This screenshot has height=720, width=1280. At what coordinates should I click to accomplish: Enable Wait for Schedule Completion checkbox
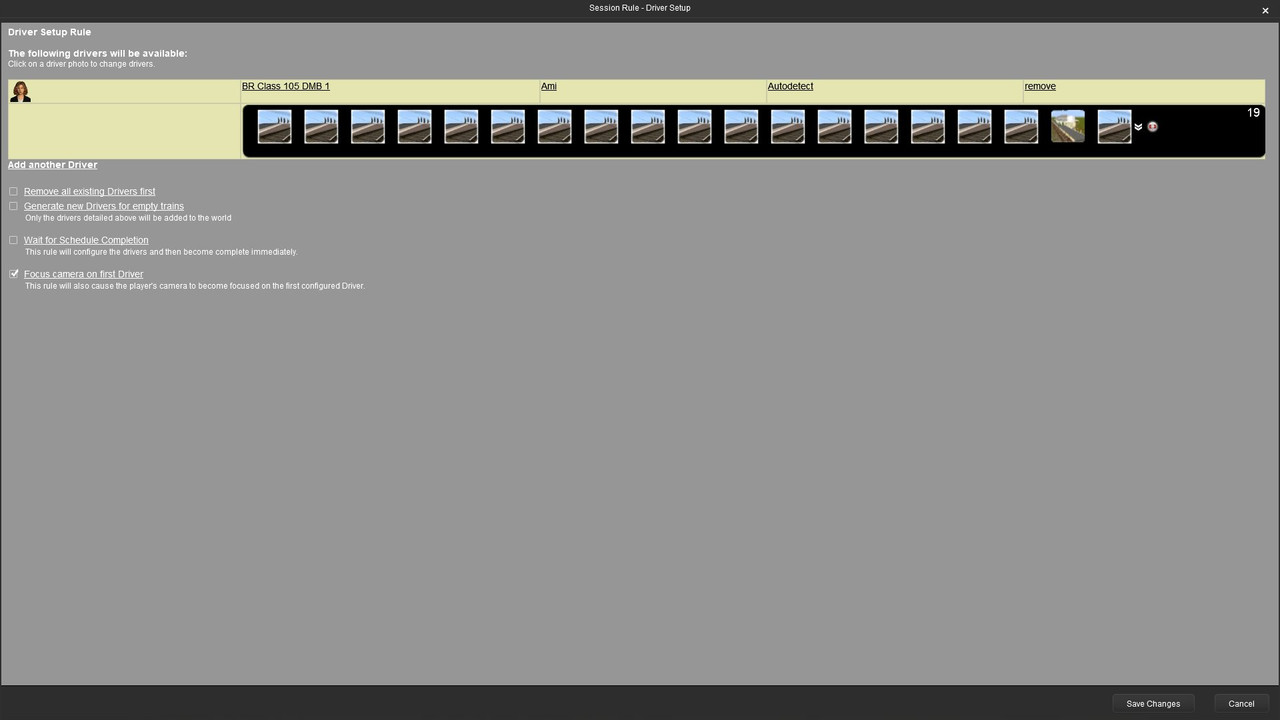click(x=14, y=240)
